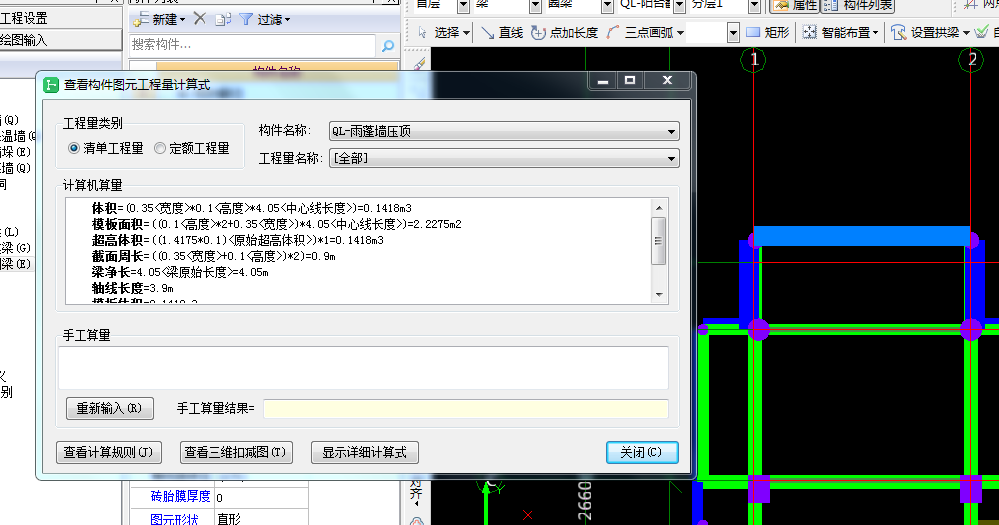This screenshot has width=999, height=525.
Task: Click the 砖胎膜厚度 property row
Action: tap(220, 497)
